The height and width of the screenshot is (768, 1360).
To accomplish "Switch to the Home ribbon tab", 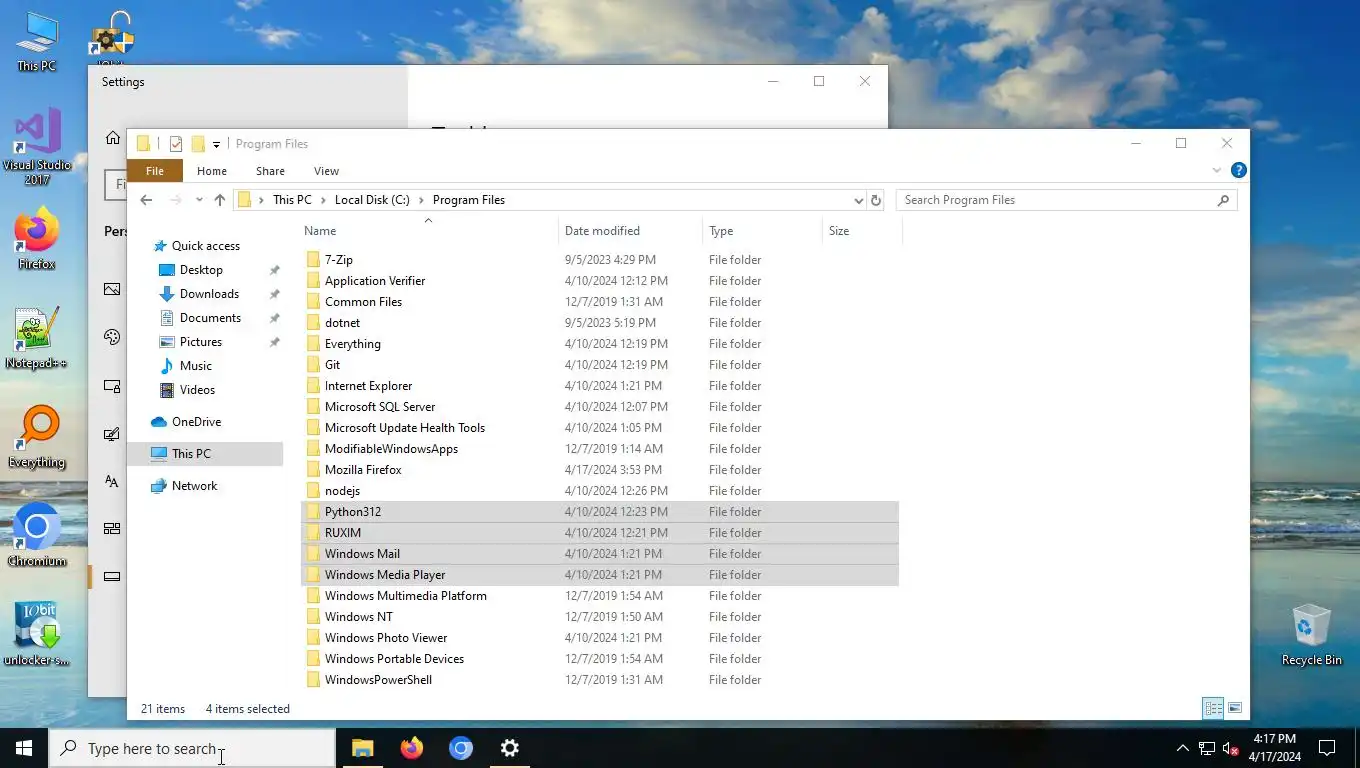I will pyautogui.click(x=212, y=171).
